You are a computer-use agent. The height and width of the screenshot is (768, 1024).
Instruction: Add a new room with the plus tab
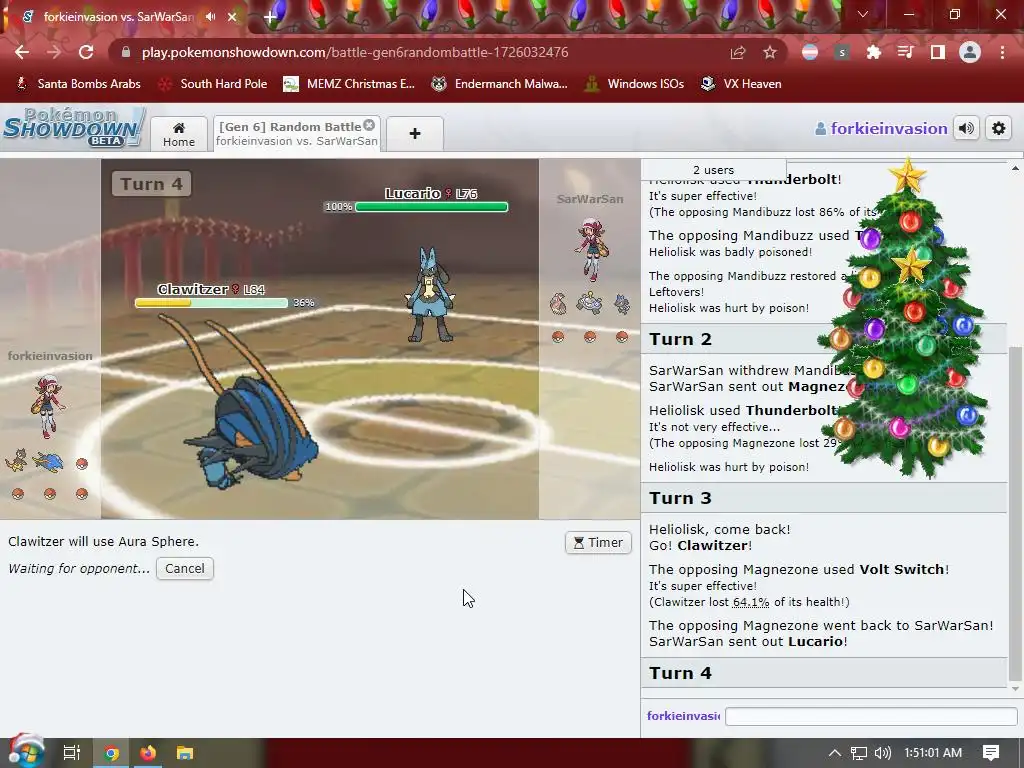pos(415,134)
